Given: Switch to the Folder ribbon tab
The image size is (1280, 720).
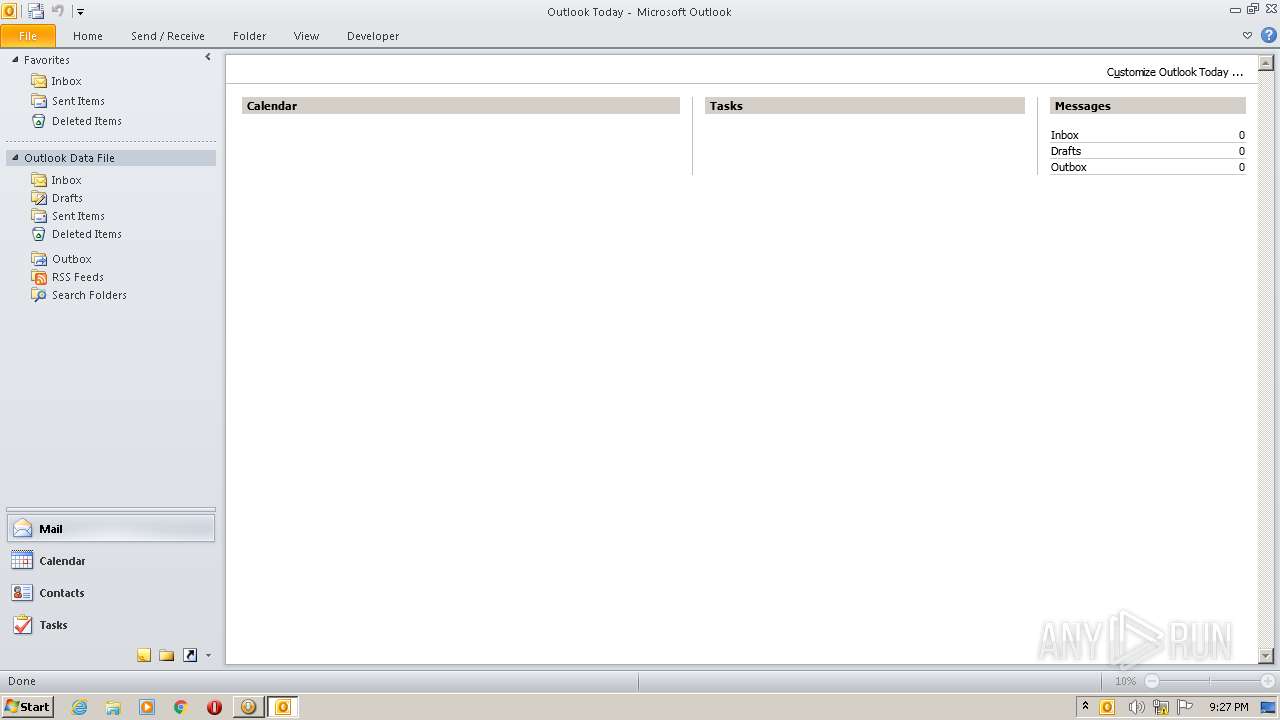Looking at the screenshot, I should pos(250,36).
